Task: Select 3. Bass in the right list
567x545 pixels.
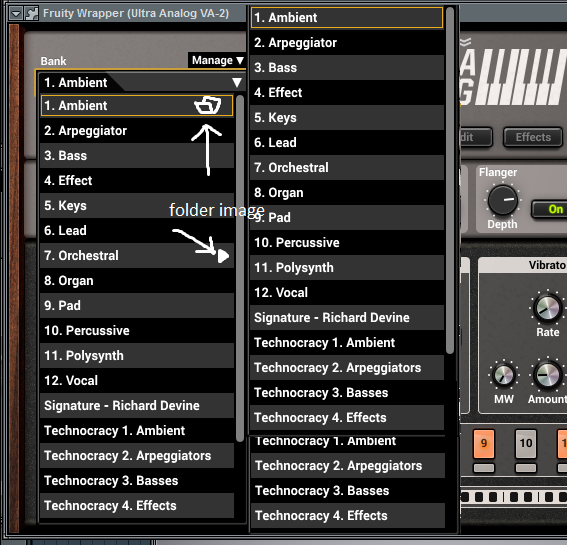Action: click(347, 67)
